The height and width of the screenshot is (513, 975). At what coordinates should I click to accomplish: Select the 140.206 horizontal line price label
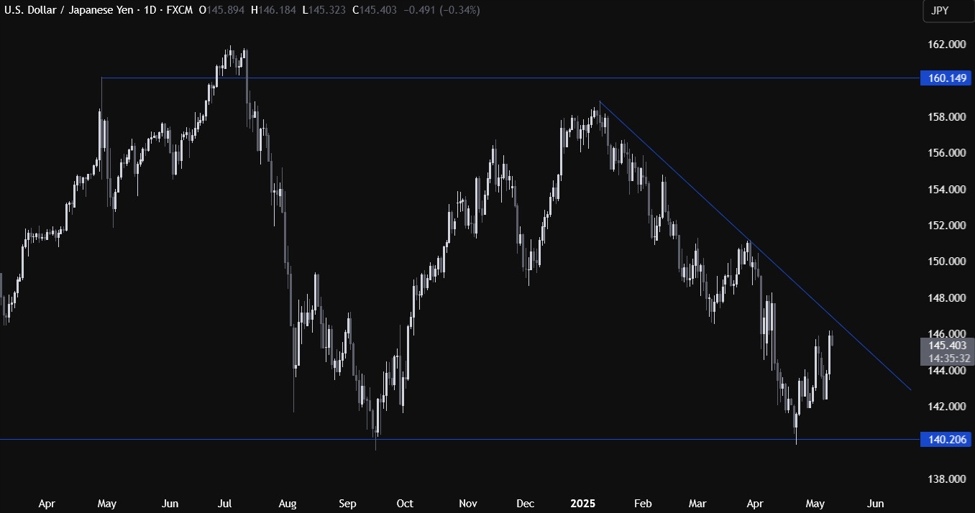click(946, 440)
